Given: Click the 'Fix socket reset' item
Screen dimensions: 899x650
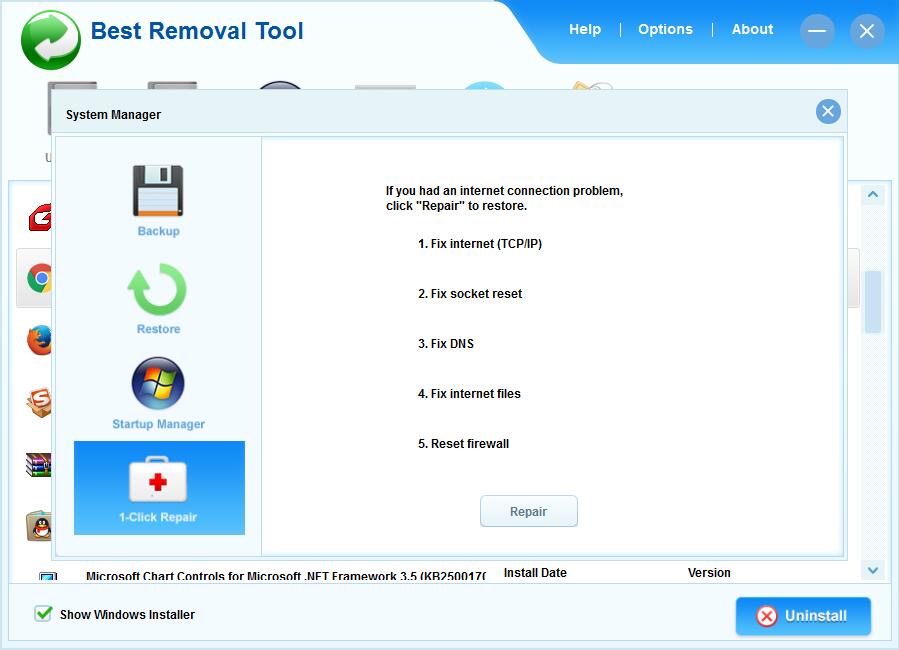Looking at the screenshot, I should [x=470, y=293].
